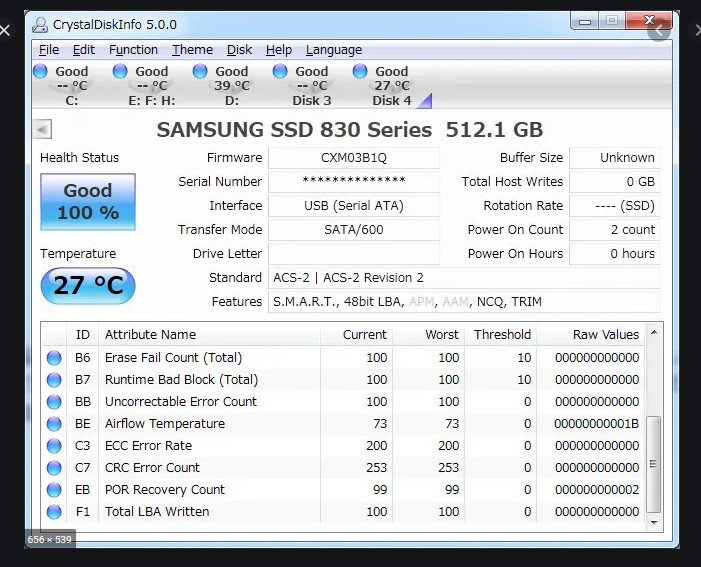Open the File menu

pyautogui.click(x=49, y=50)
